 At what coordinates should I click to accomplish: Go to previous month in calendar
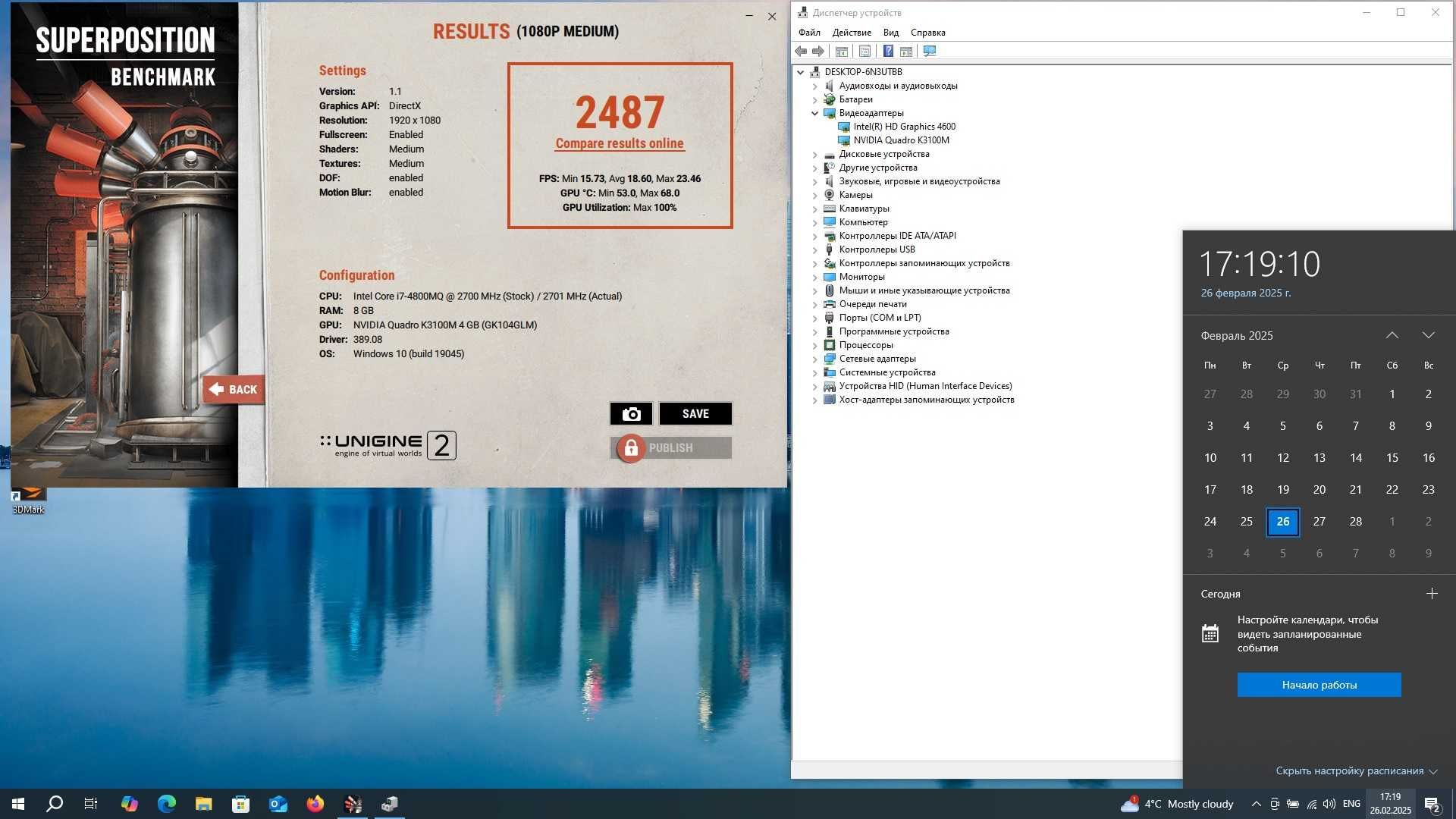1392,335
